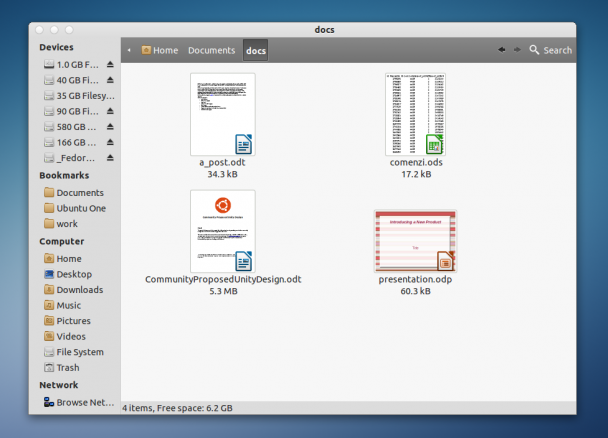This screenshot has width=608, height=438.
Task: Click the 60.3 kB size label
Action: (x=415, y=291)
